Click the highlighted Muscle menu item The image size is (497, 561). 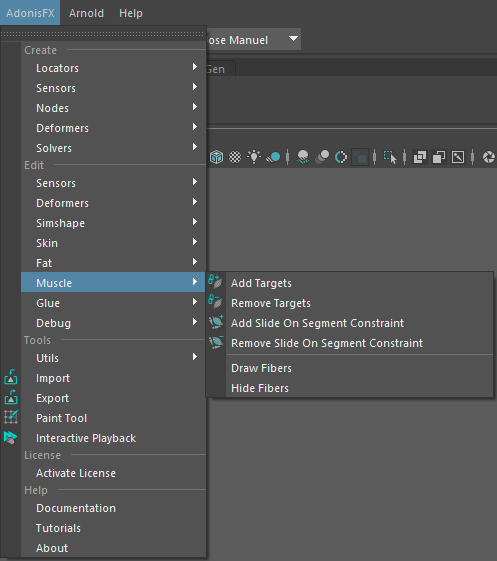(x=113, y=283)
